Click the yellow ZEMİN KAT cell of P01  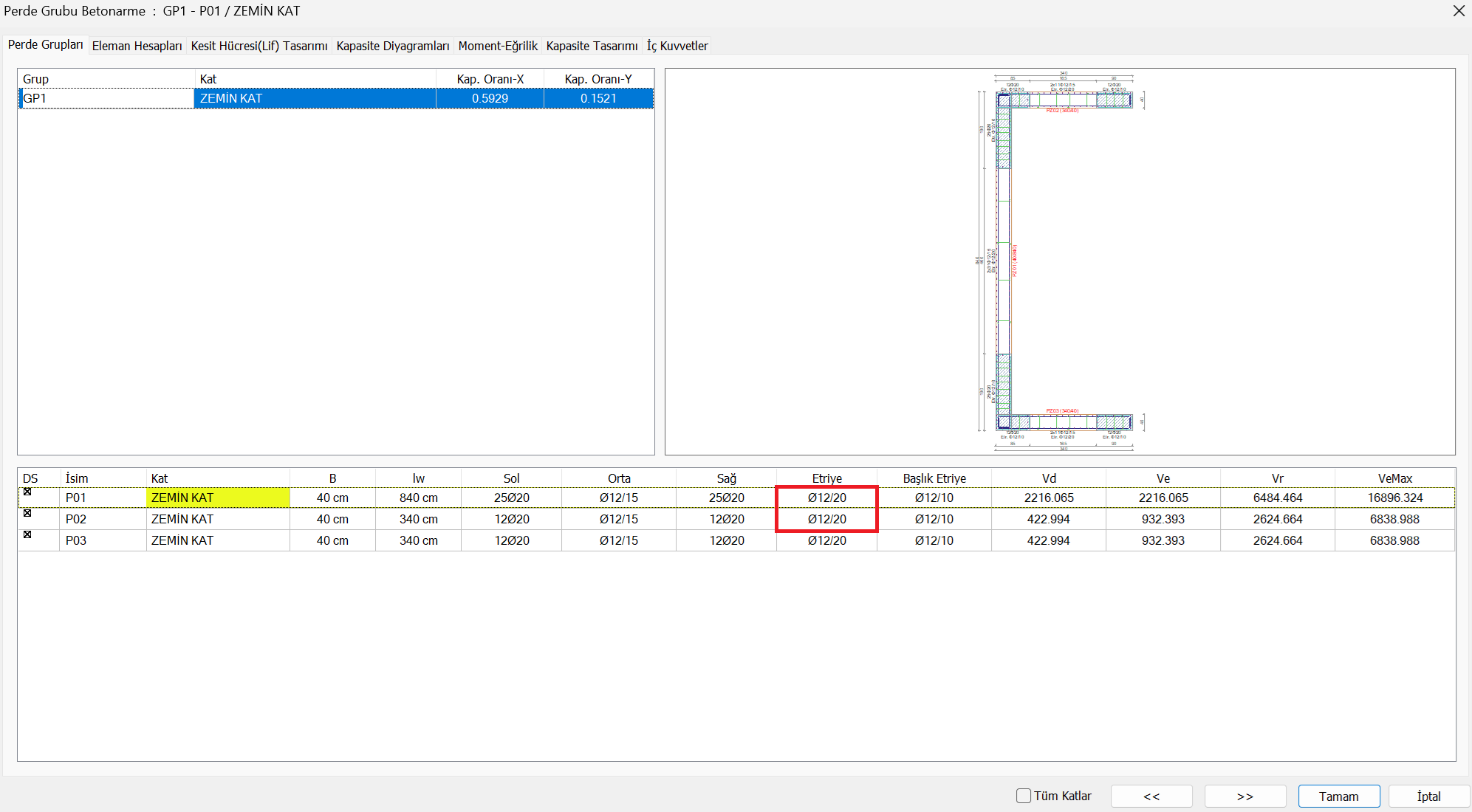click(217, 498)
